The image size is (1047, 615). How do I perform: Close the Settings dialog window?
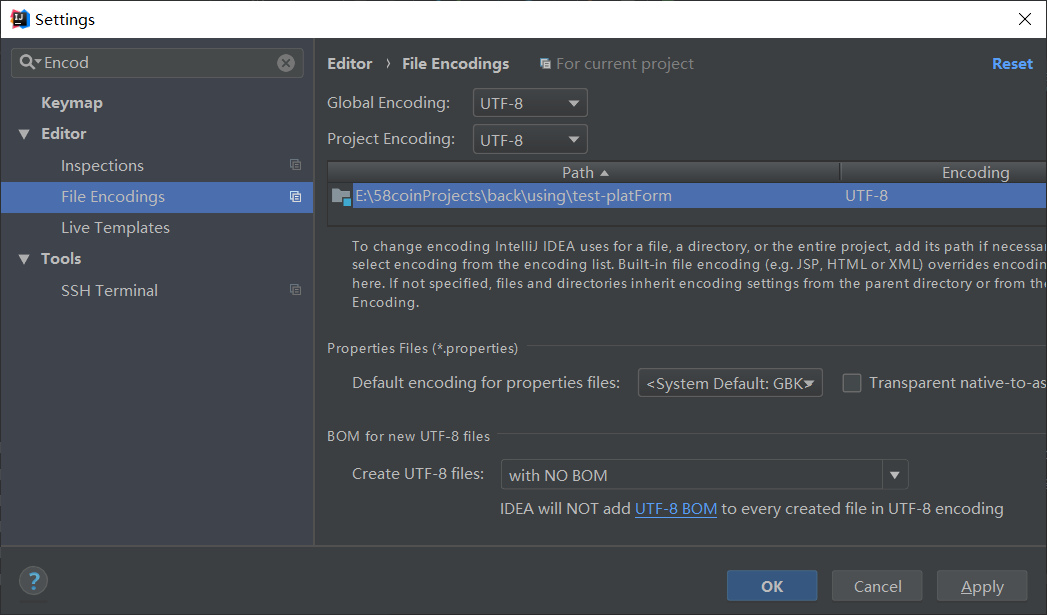1025,19
